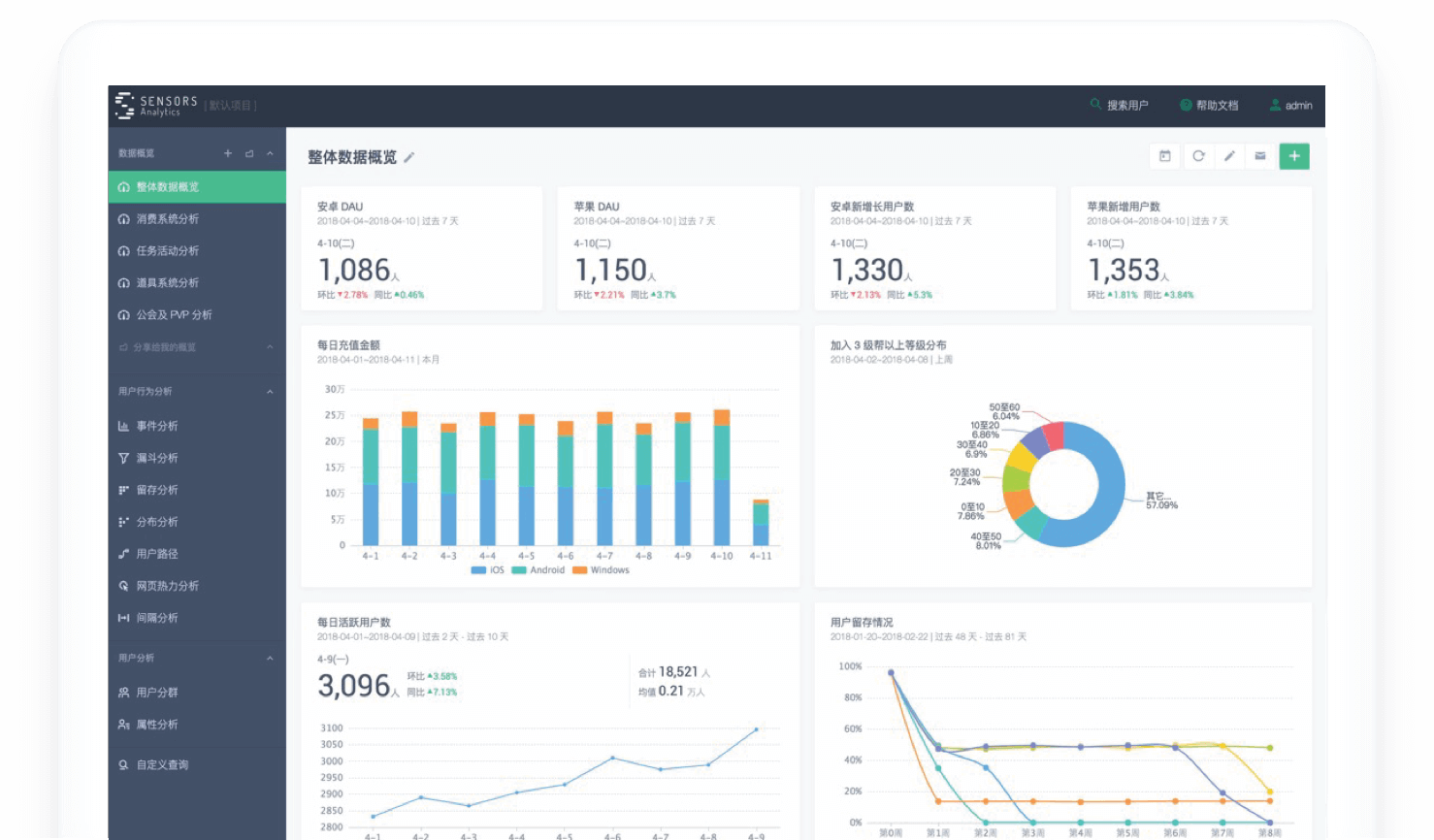Click the refresh icon to reload the dashboard
The width and height of the screenshot is (1434, 840).
coord(1197,156)
